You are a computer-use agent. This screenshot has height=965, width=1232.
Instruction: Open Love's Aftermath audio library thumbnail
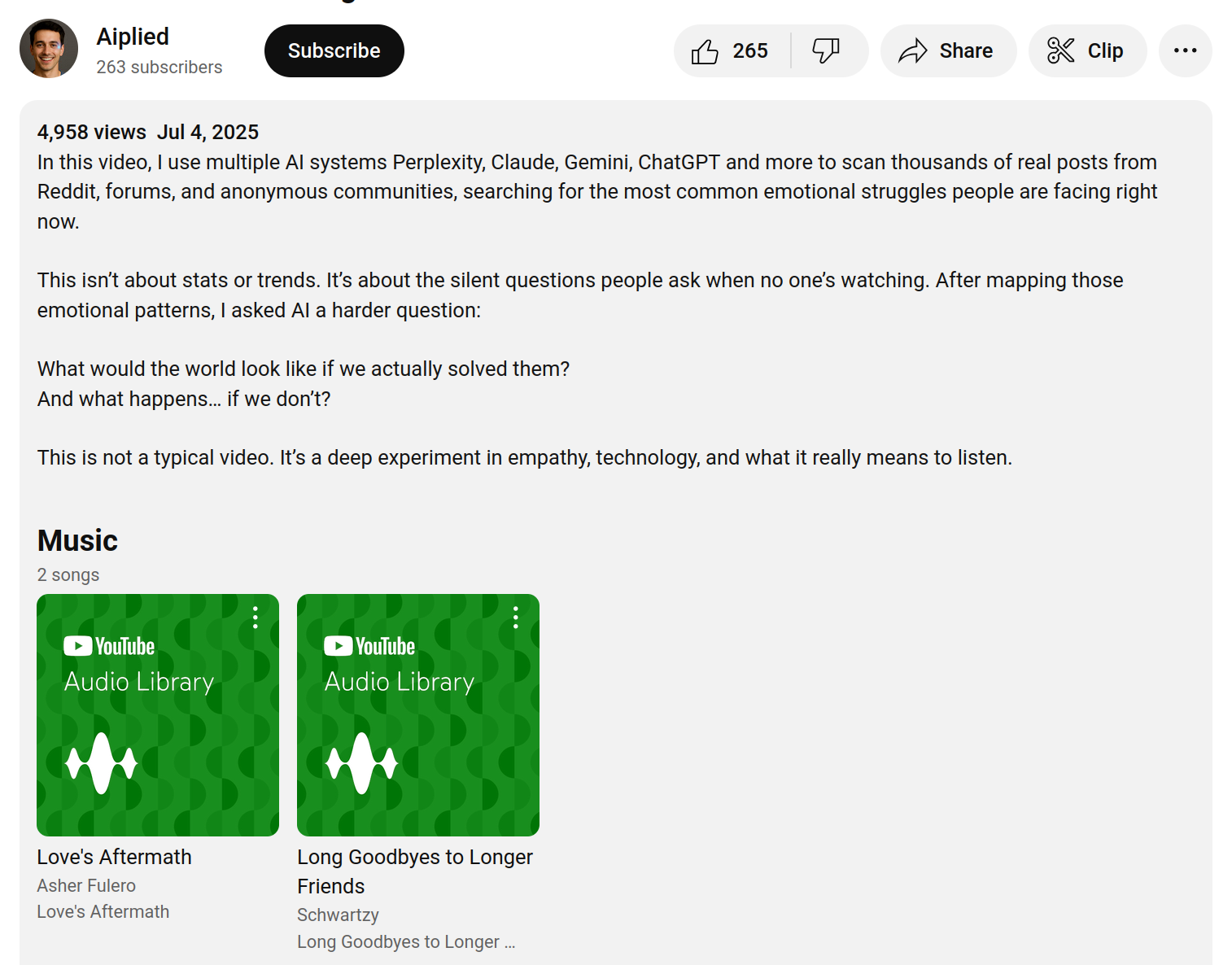(158, 715)
